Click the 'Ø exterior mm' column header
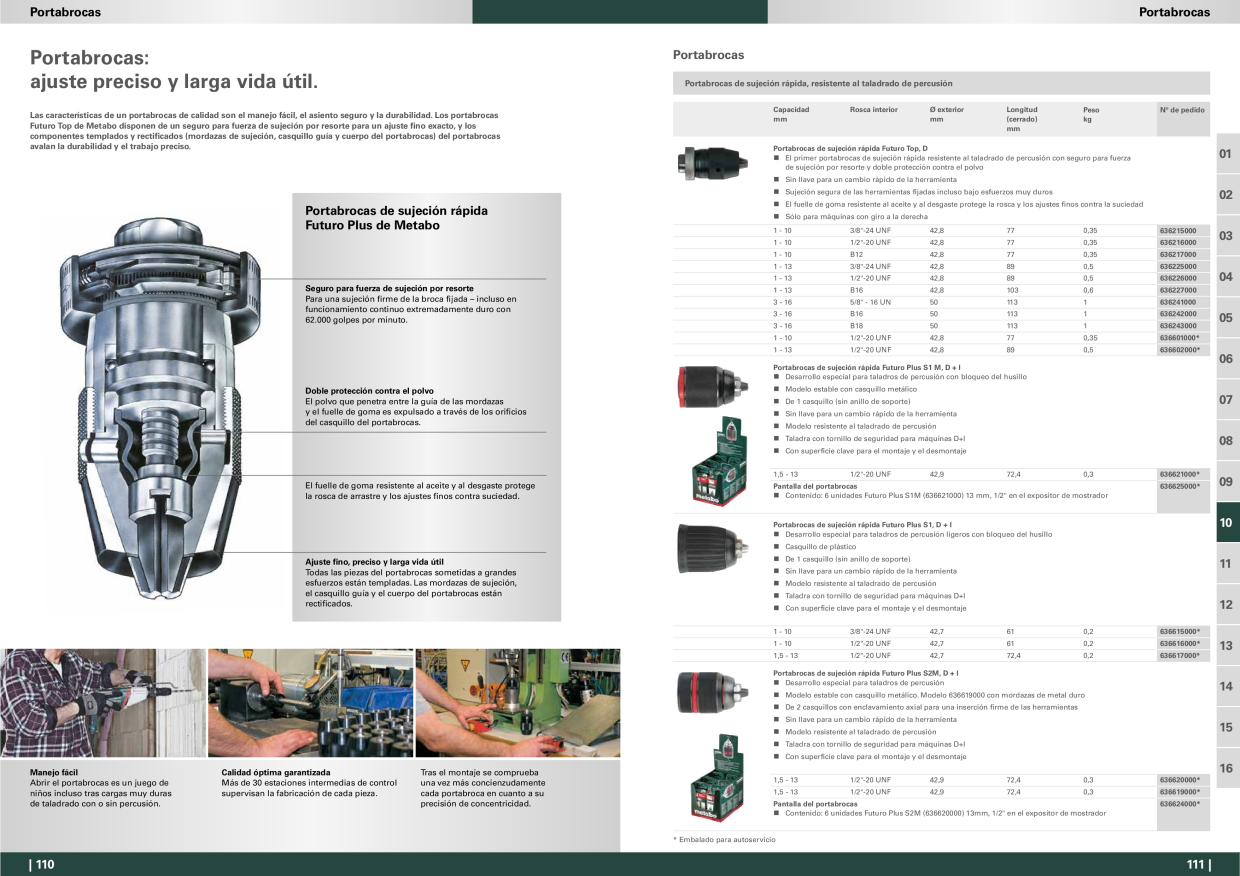Viewport: 1240px width, 876px height. pos(946,114)
